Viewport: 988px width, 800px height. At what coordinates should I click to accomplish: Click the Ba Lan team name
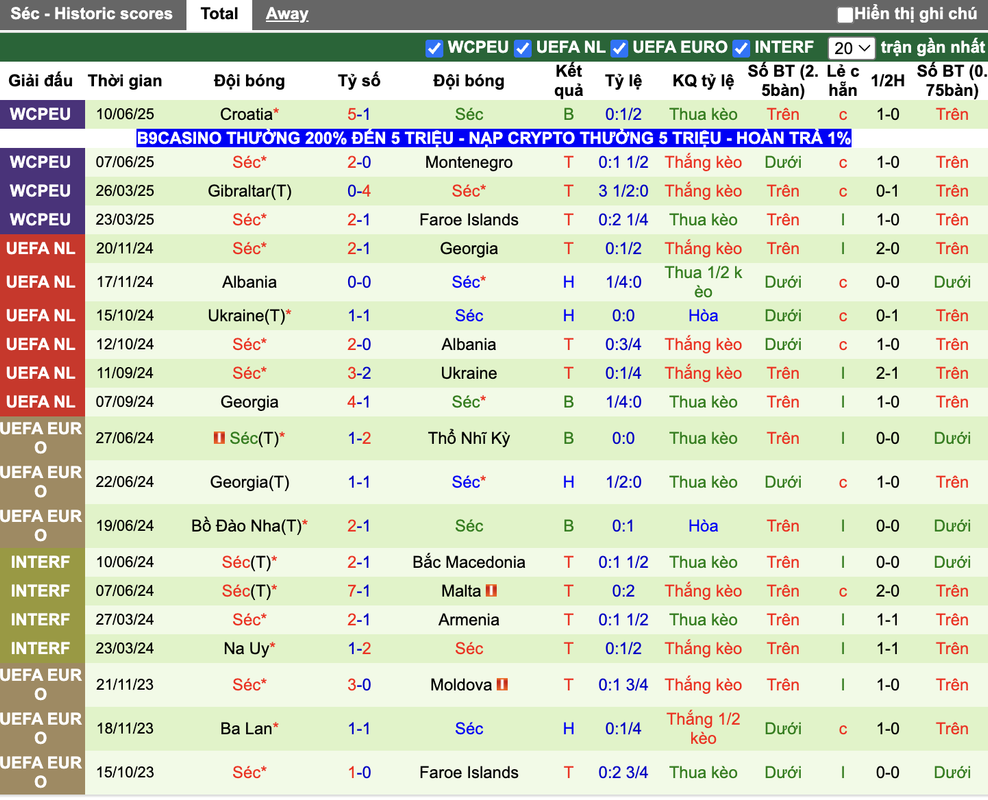246,729
